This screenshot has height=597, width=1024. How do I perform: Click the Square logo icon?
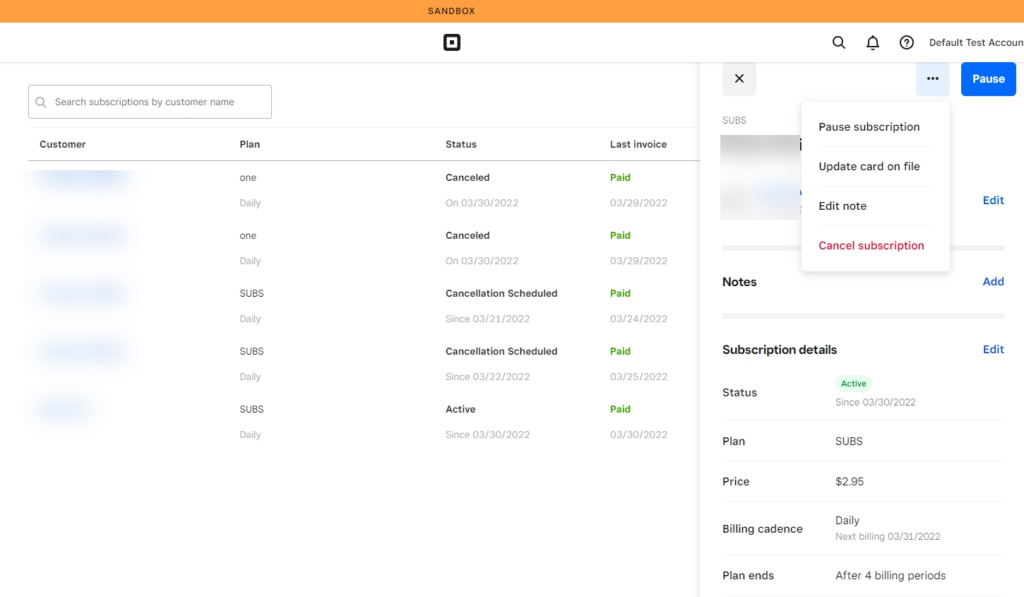pos(451,42)
